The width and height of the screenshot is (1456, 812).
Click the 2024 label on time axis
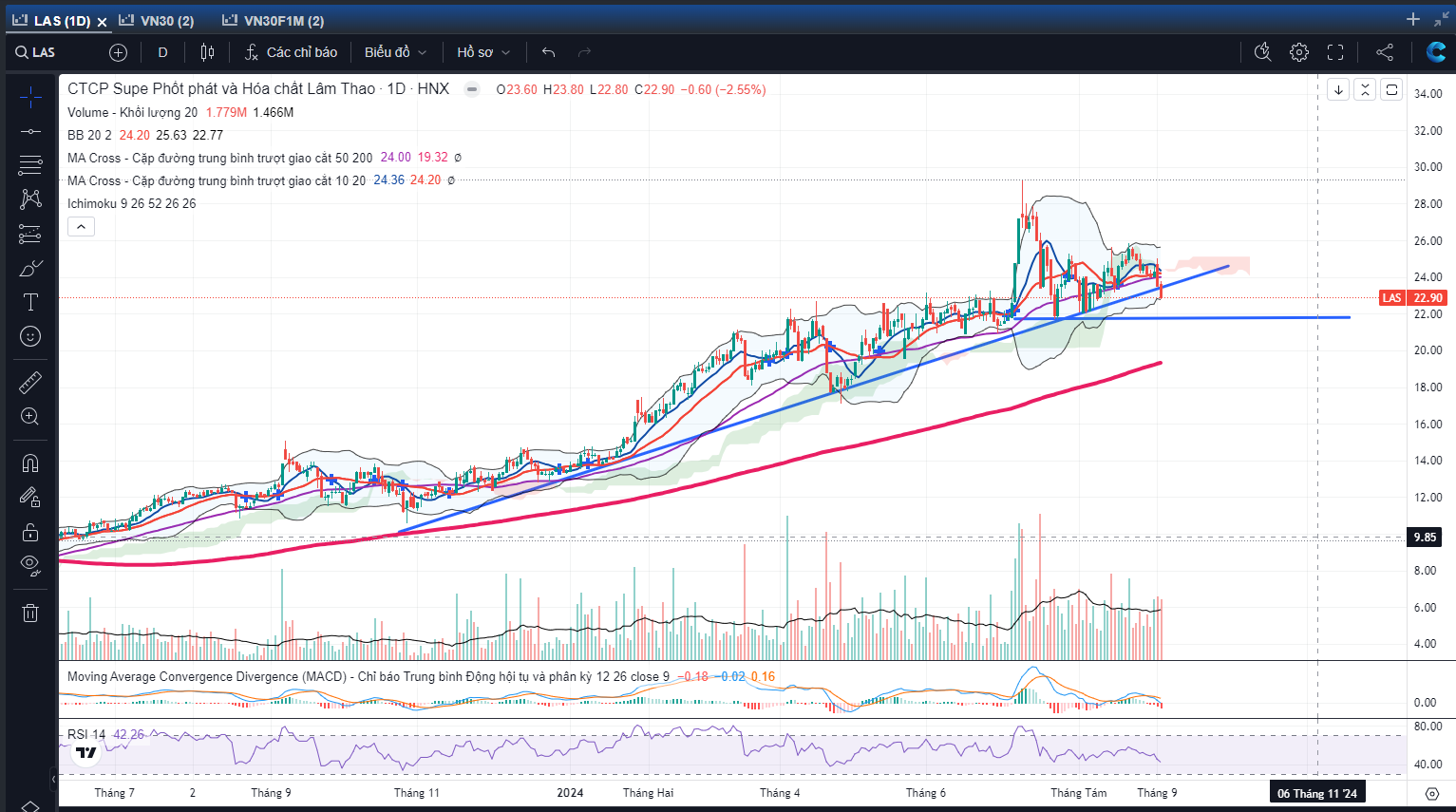[x=570, y=793]
